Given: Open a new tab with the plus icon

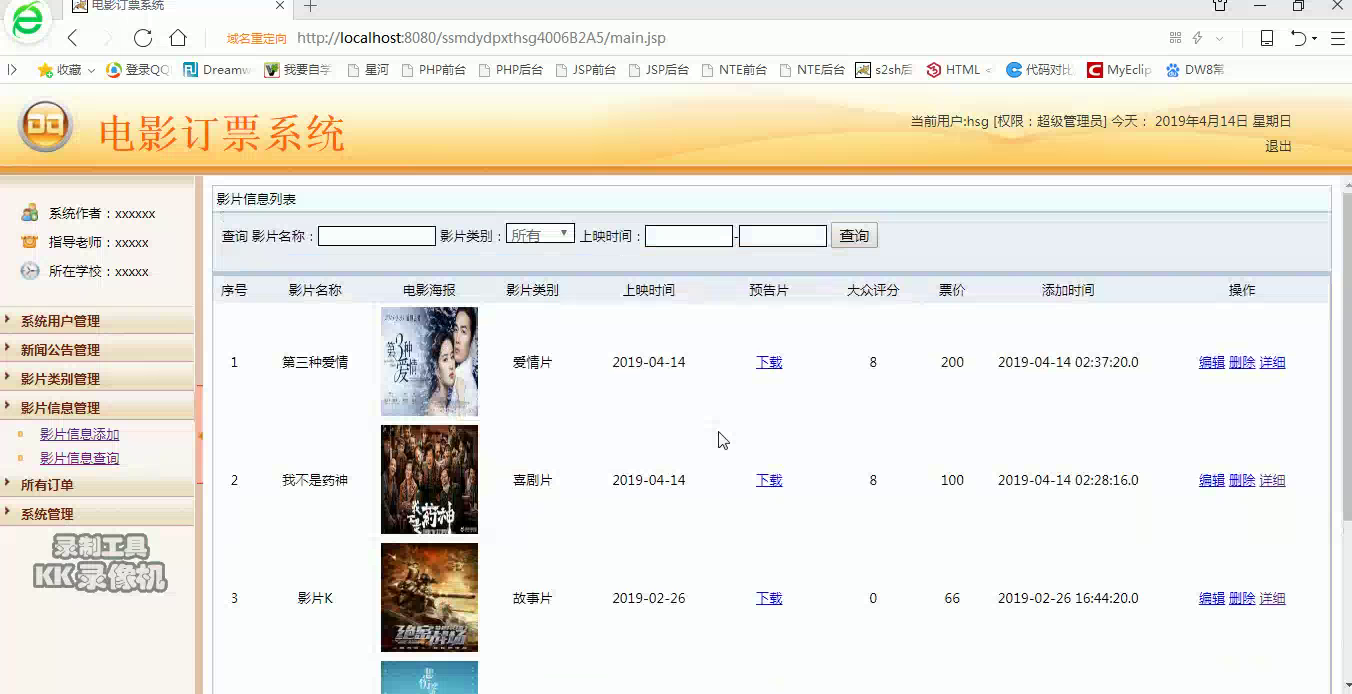Looking at the screenshot, I should click(x=310, y=6).
